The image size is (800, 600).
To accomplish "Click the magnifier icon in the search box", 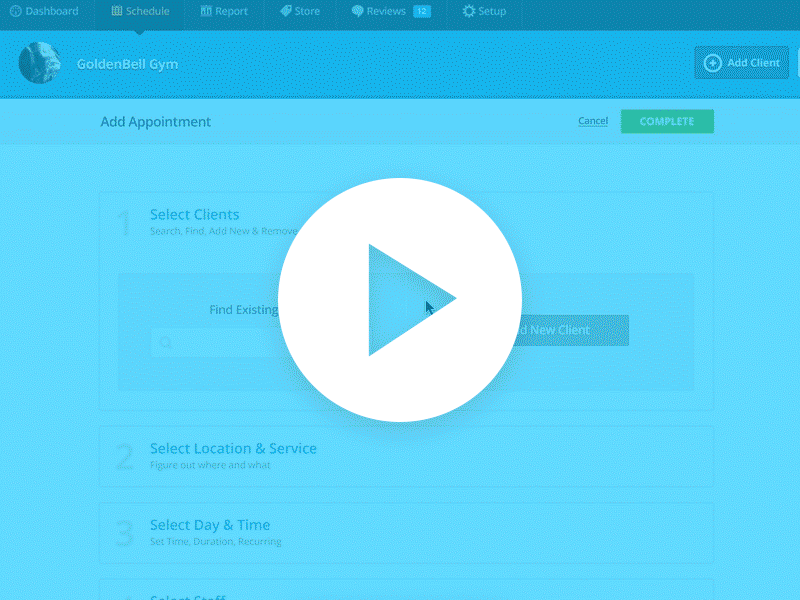I will point(165,342).
